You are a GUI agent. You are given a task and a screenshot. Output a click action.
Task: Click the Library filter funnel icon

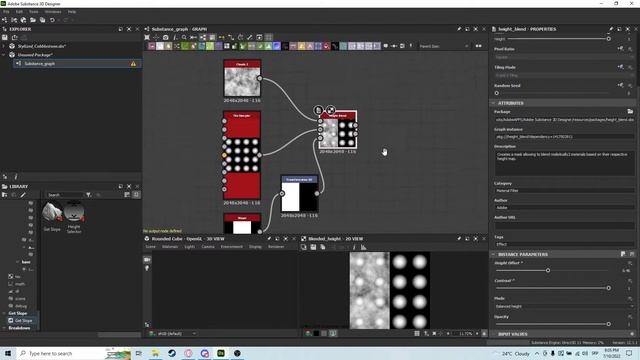[x=89, y=195]
